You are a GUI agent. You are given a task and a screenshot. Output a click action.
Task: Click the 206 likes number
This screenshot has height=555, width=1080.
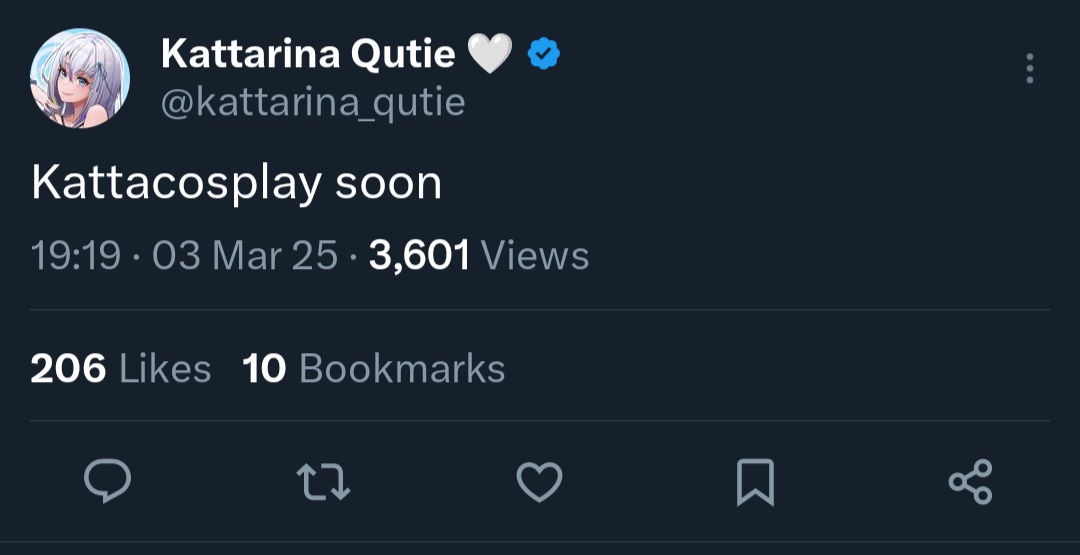68,369
